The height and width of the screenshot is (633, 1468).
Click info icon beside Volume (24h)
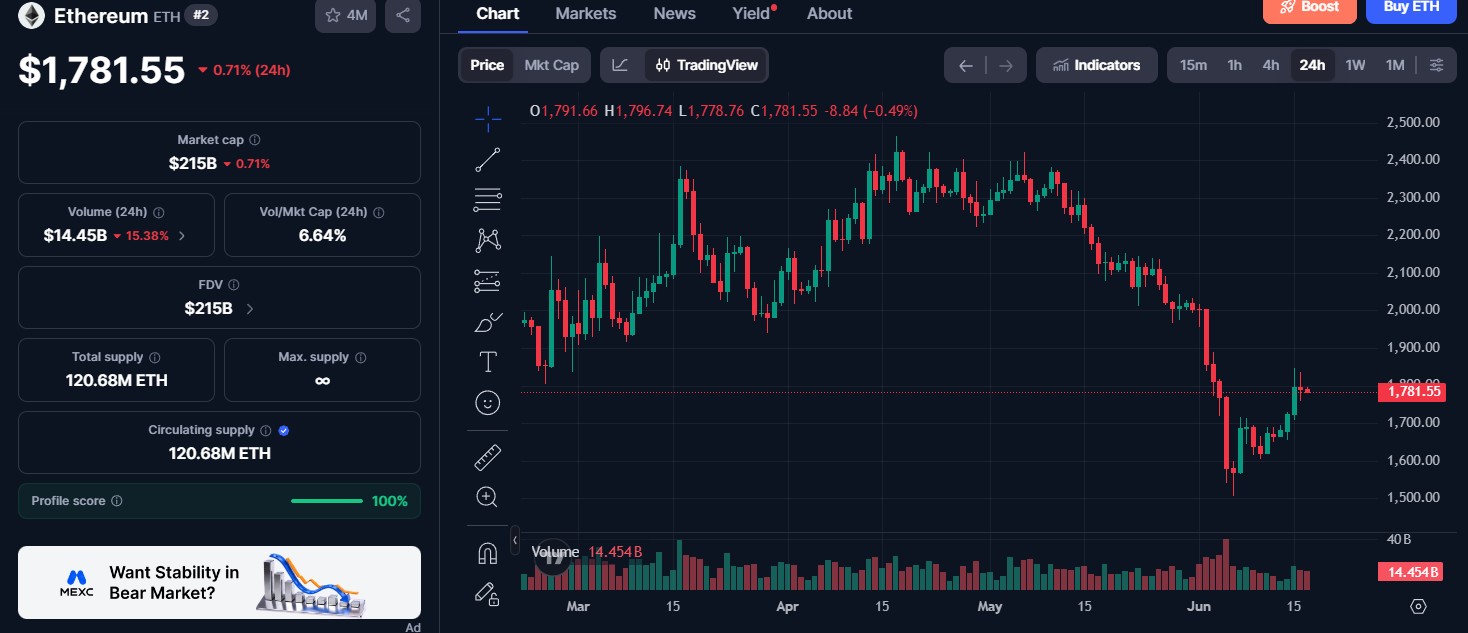[x=159, y=212]
